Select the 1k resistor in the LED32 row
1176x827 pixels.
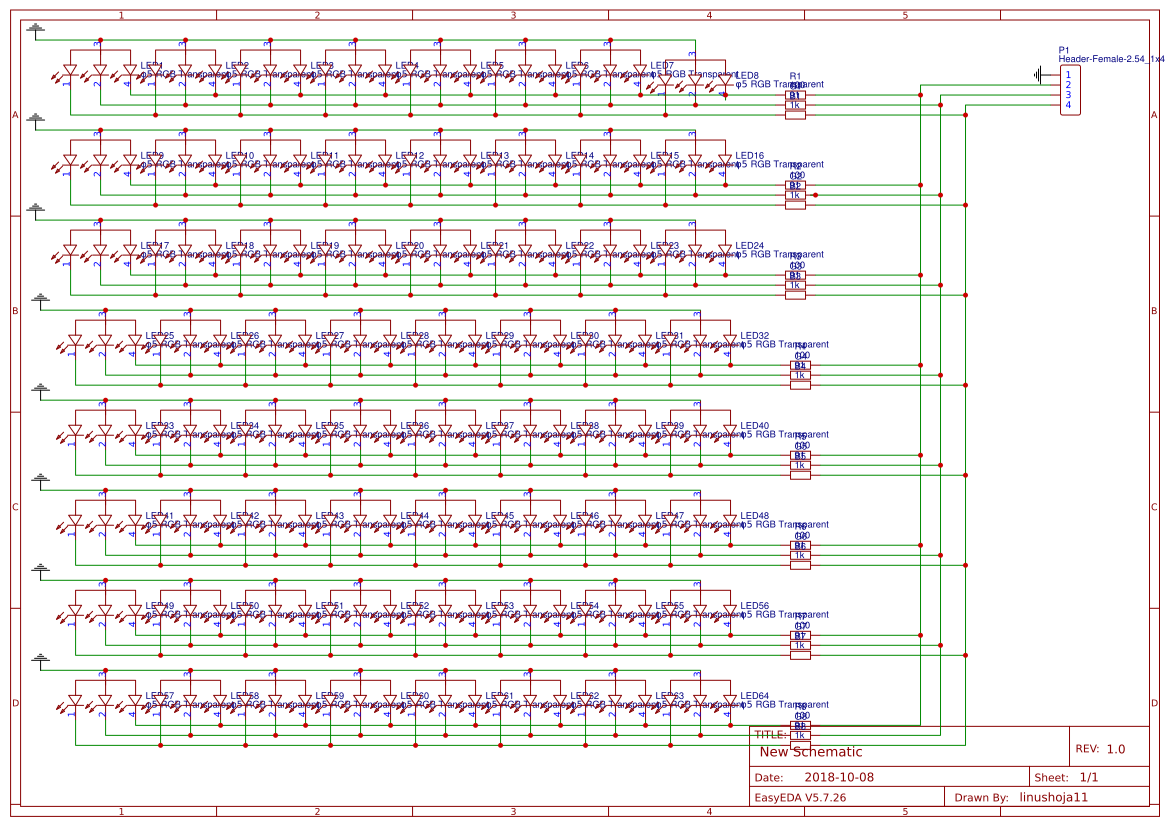(800, 375)
